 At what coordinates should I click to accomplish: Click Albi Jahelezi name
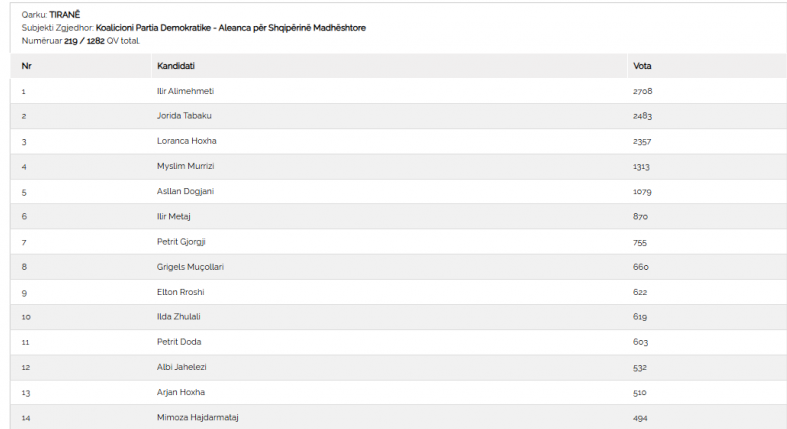point(182,367)
